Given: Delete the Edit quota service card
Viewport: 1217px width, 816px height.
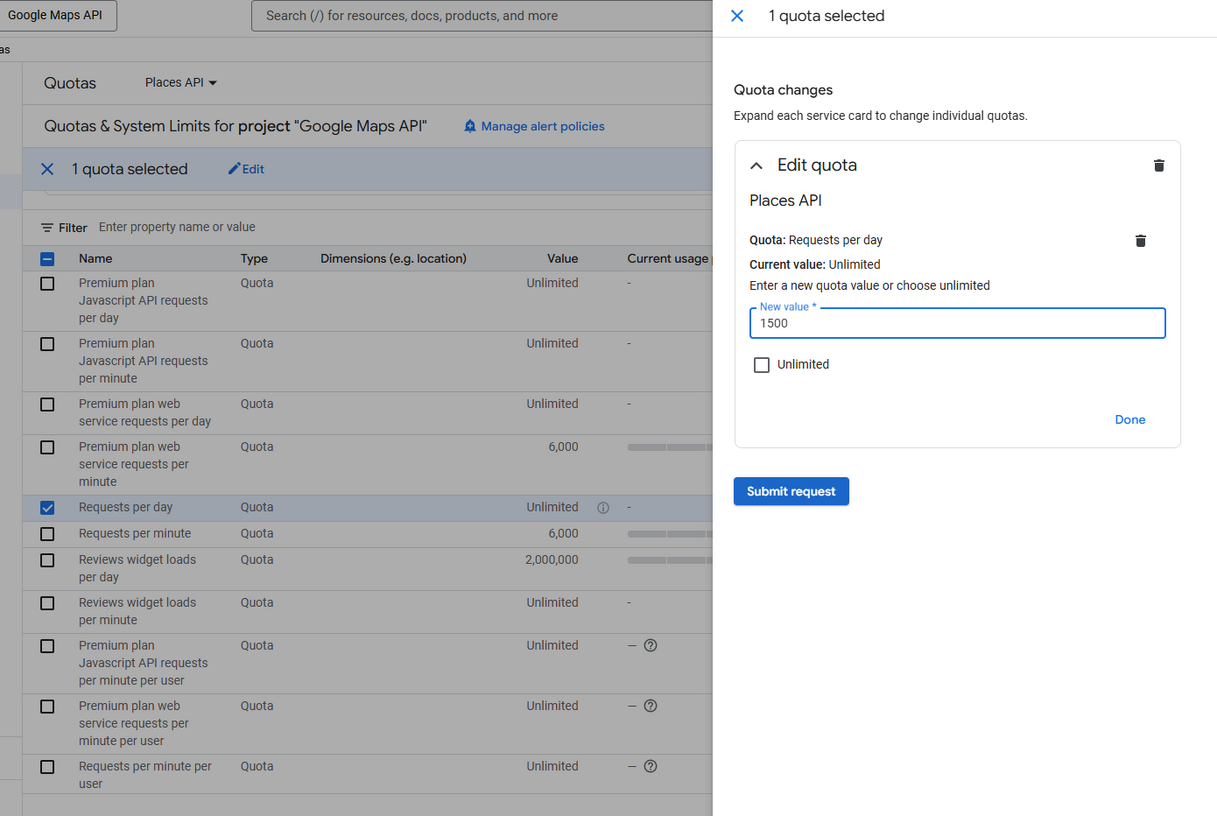Looking at the screenshot, I should coord(1159,165).
